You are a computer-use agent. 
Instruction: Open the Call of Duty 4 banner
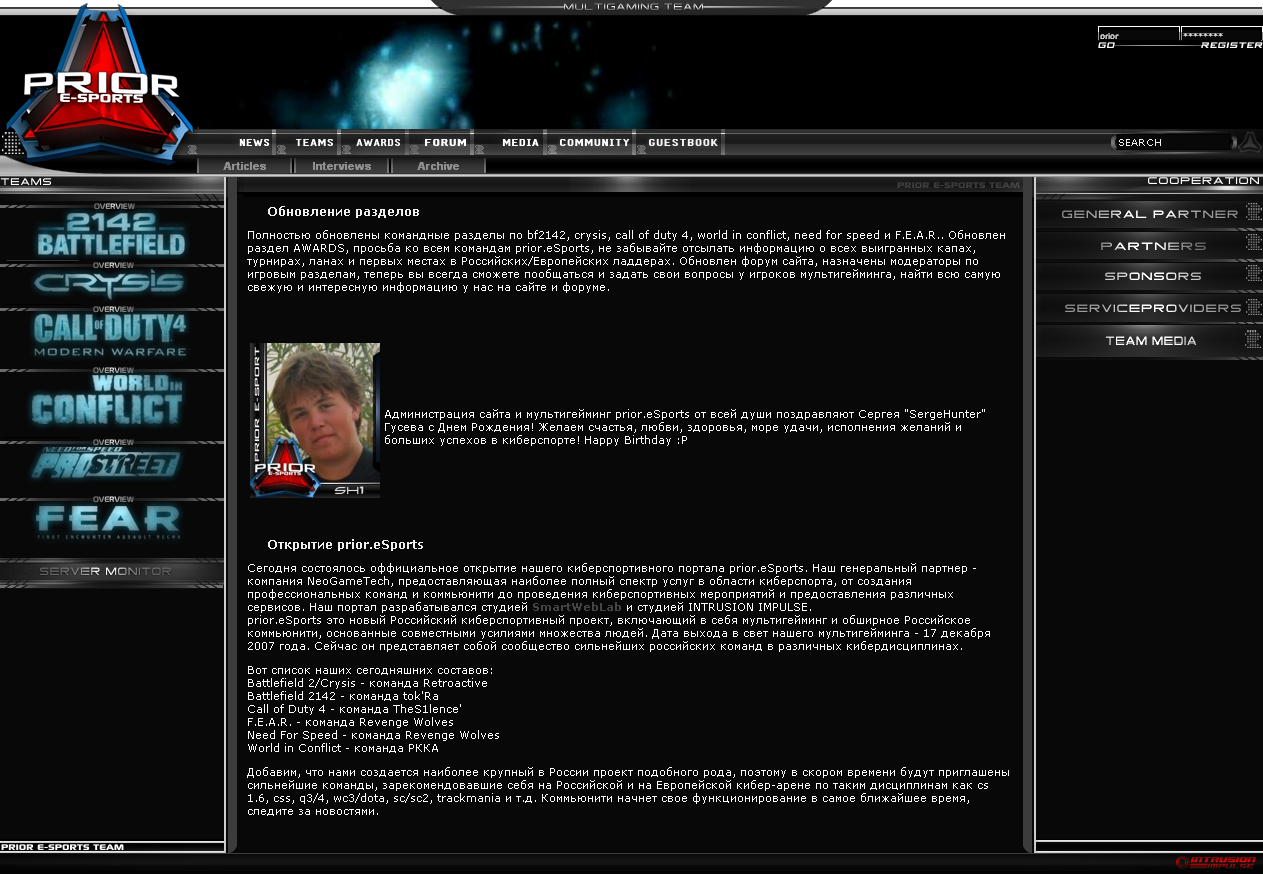coord(112,336)
